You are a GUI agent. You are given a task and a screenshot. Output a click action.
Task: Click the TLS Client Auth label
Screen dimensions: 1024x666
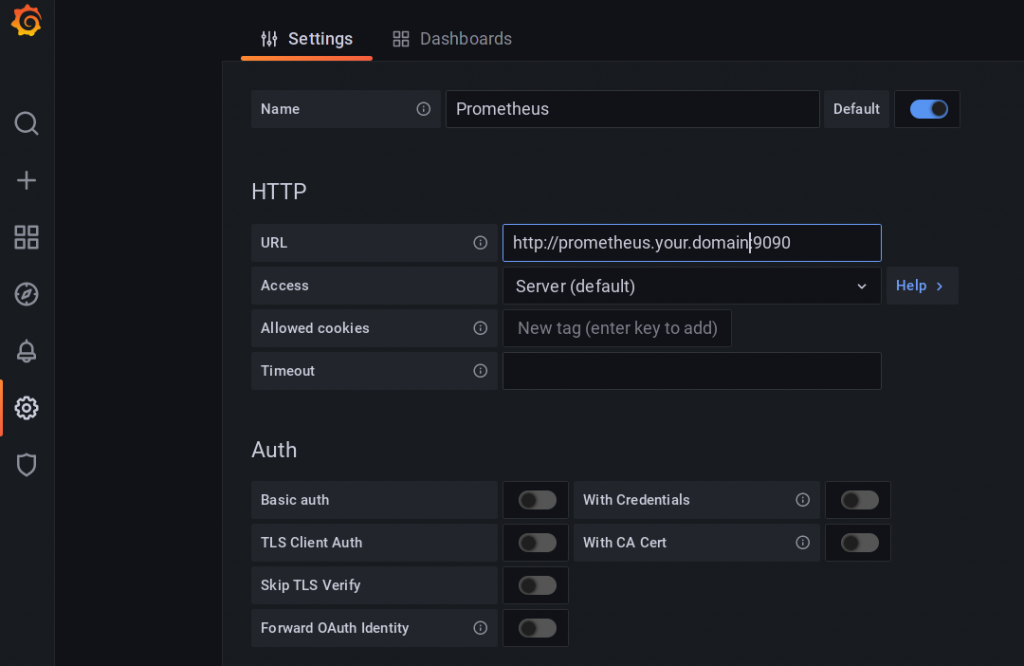point(312,543)
